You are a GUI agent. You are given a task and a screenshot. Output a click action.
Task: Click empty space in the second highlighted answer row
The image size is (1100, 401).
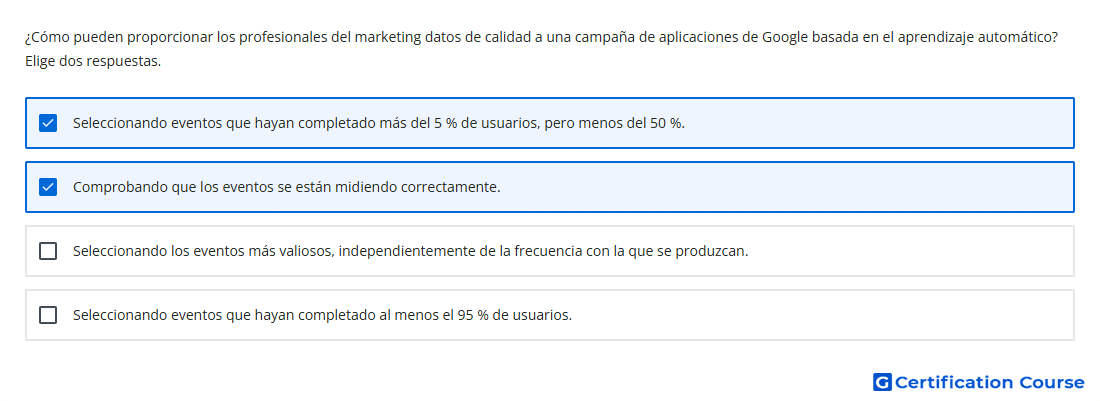pos(786,187)
